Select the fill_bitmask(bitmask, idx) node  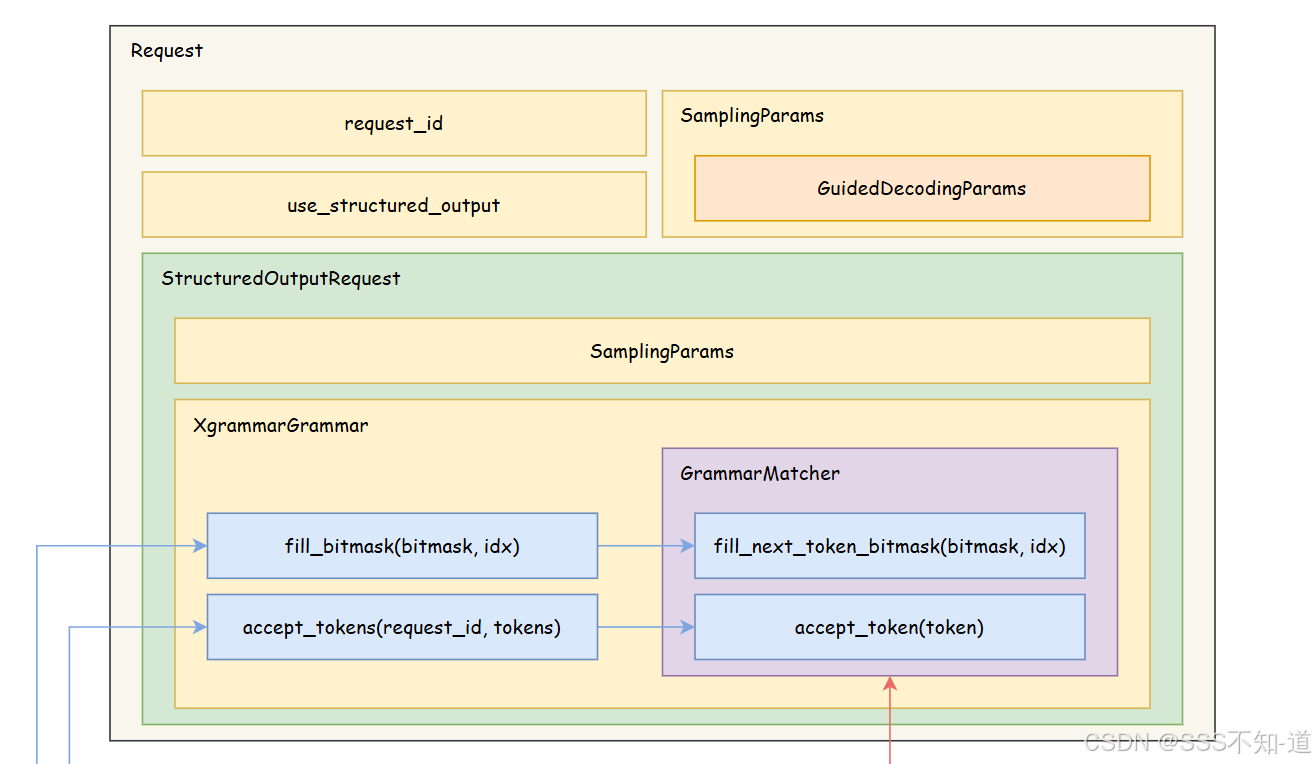point(401,546)
